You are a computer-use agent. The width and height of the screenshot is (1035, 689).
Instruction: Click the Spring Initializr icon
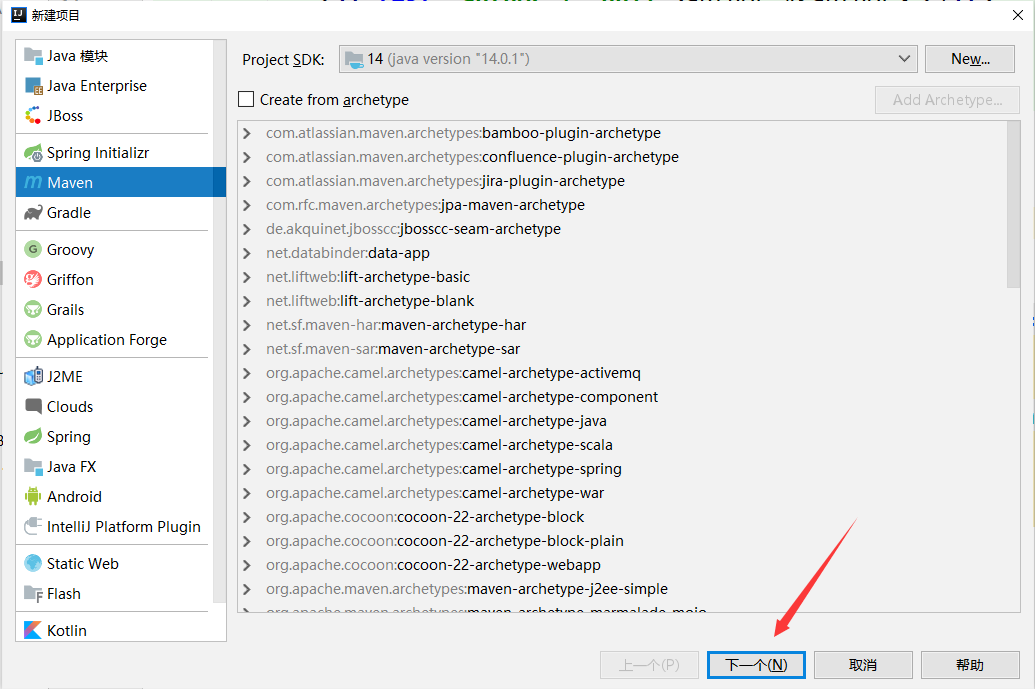click(33, 153)
